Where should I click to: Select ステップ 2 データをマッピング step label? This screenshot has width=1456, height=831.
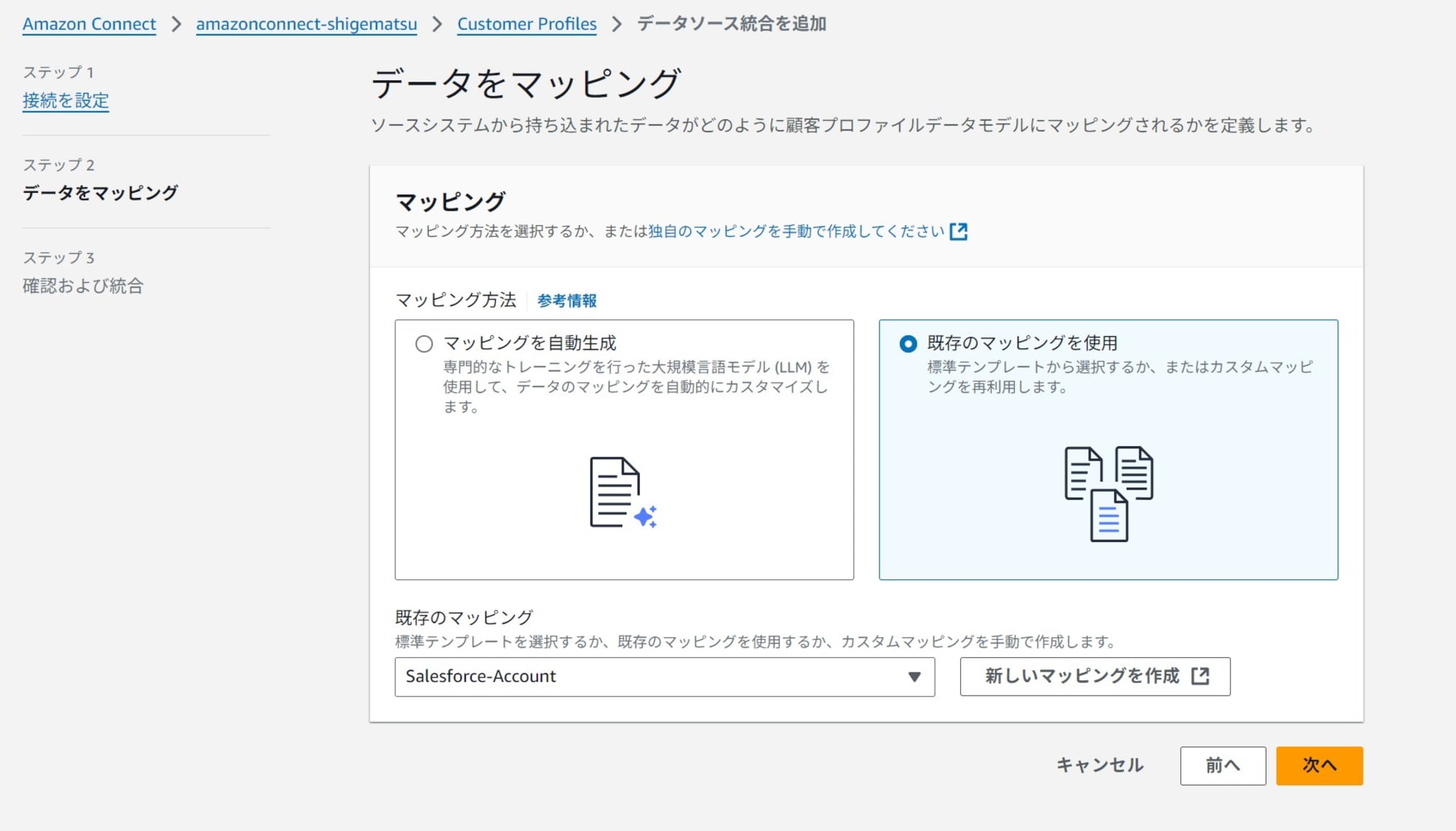100,193
